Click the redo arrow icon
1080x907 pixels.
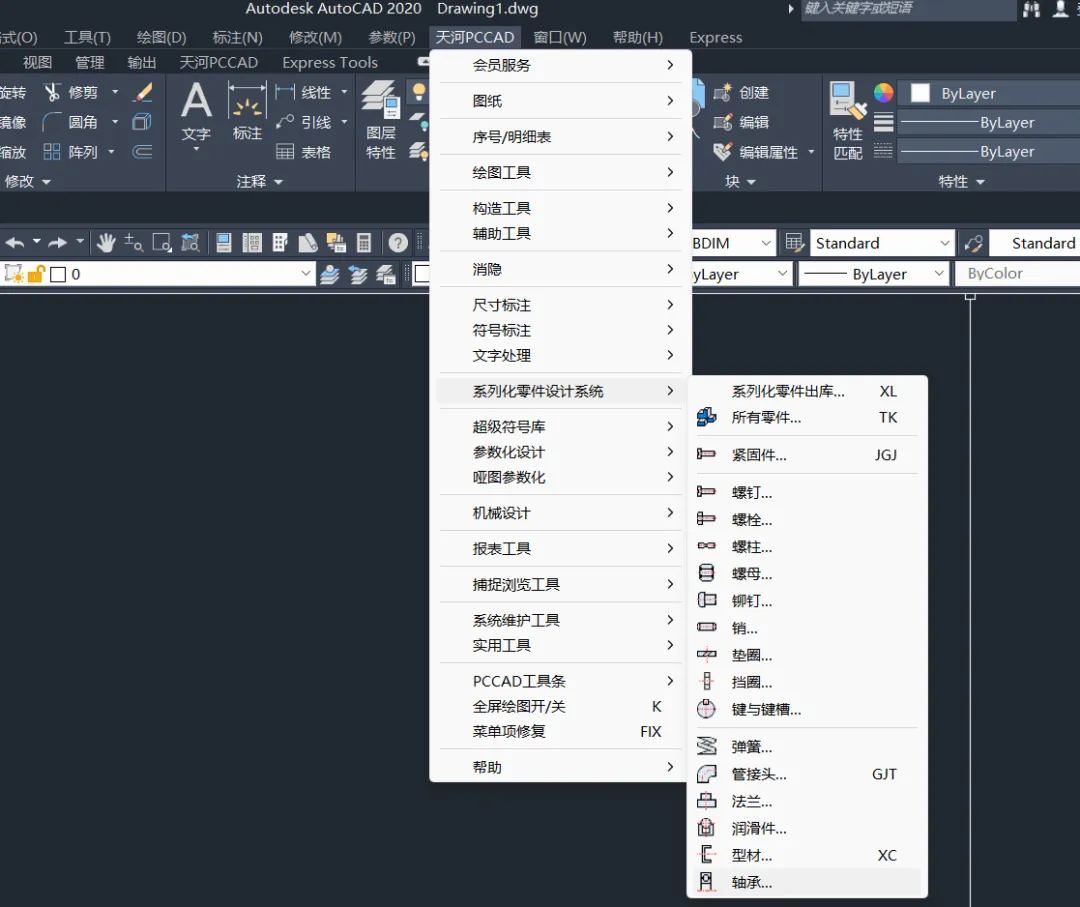coord(57,242)
